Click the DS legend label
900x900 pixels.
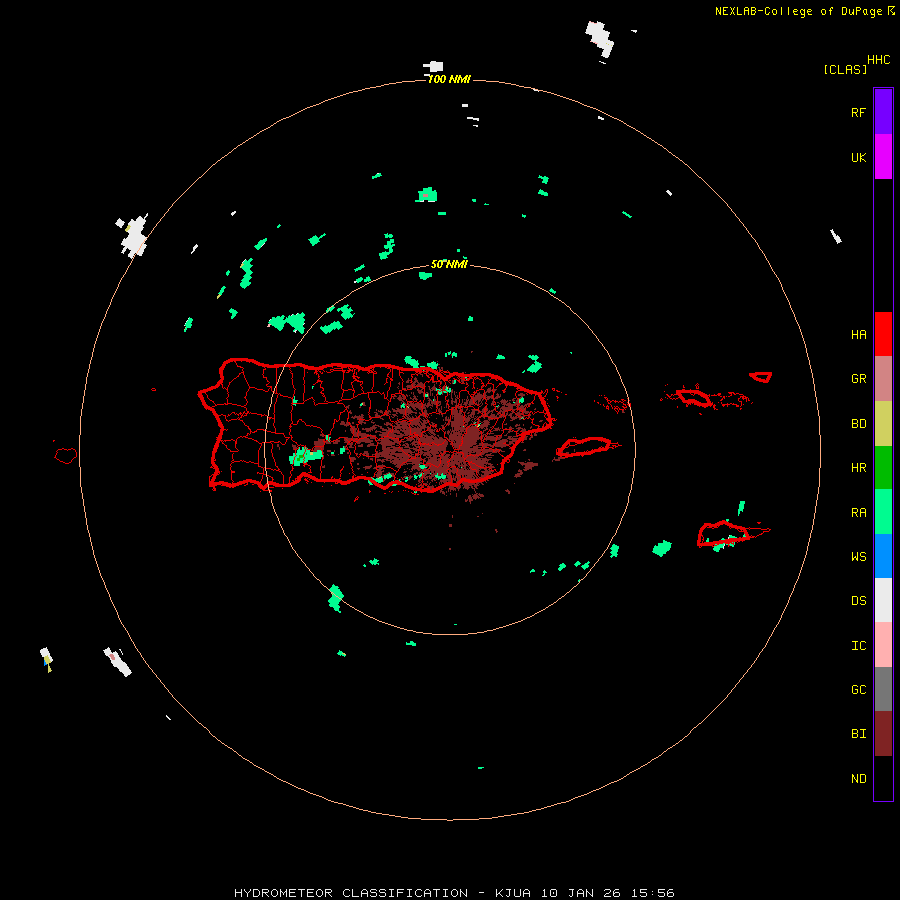(x=858, y=600)
